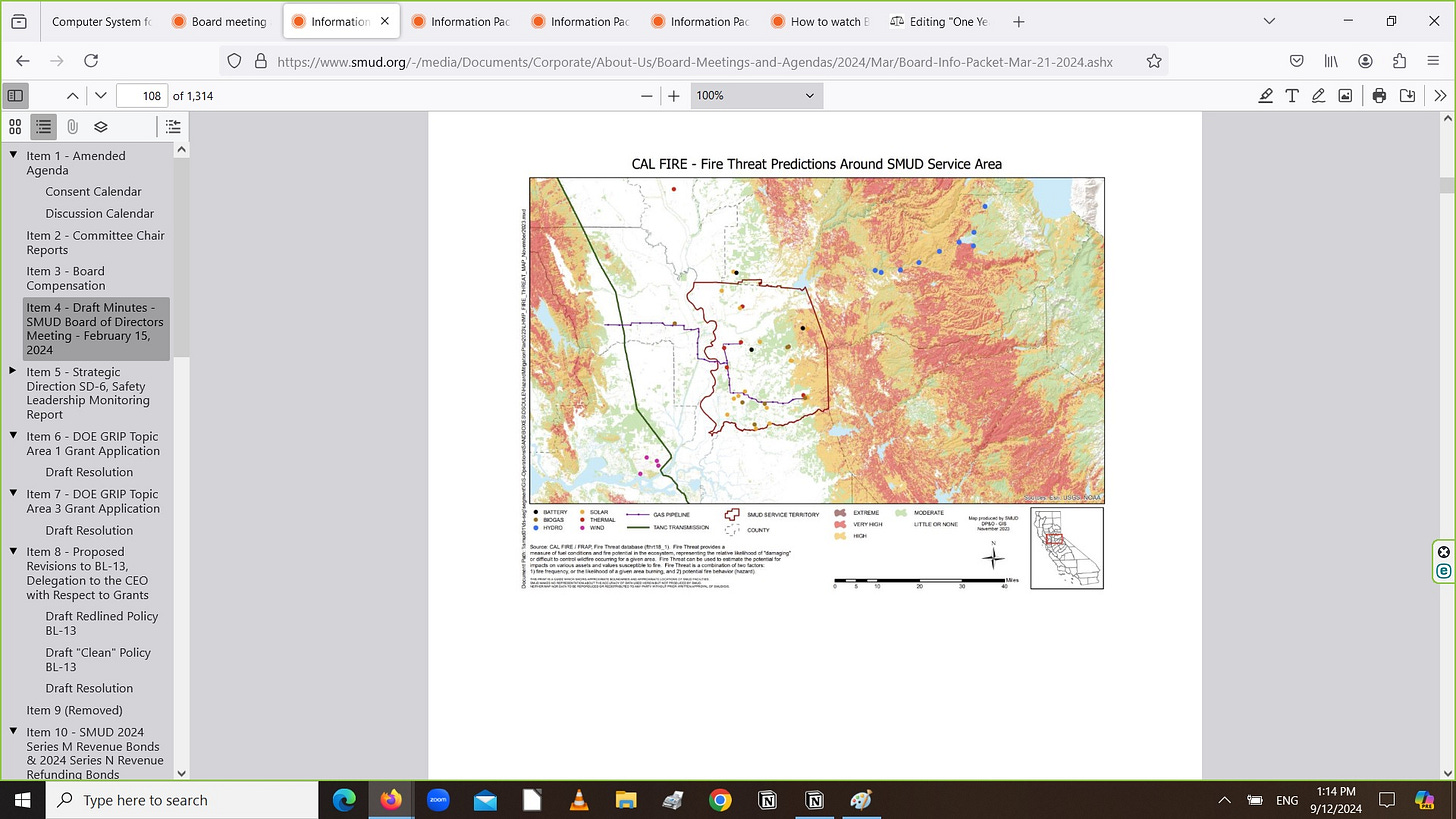Image resolution: width=1456 pixels, height=819 pixels.
Task: Open Draft Redlined Policy BL-13 outline link
Action: 102,623
